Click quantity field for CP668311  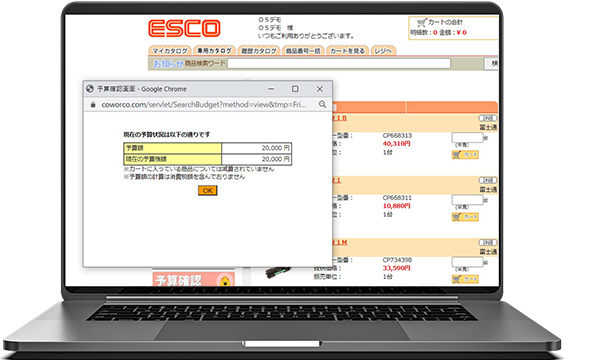(467, 200)
